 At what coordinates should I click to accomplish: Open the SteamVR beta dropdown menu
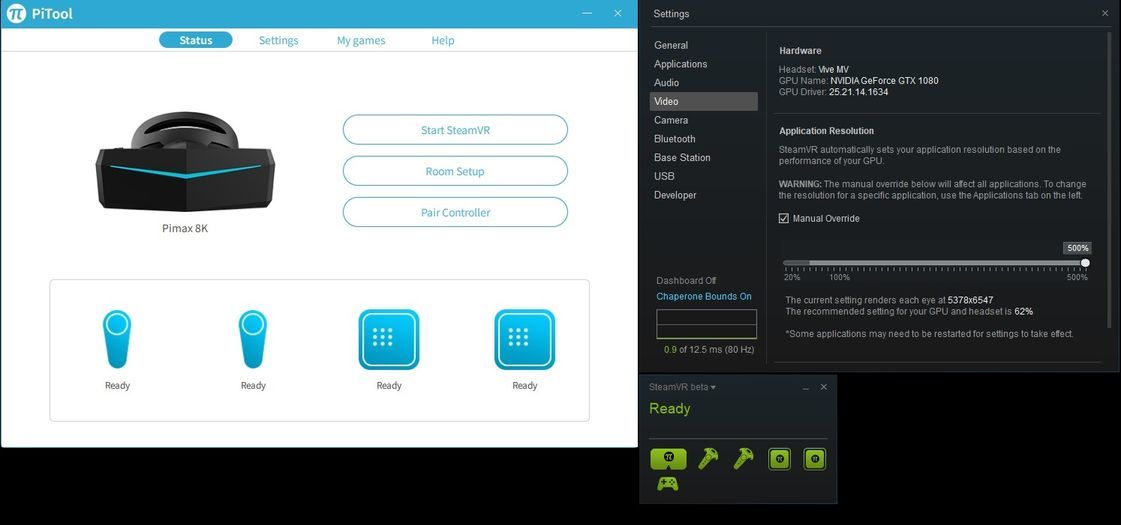coord(683,387)
